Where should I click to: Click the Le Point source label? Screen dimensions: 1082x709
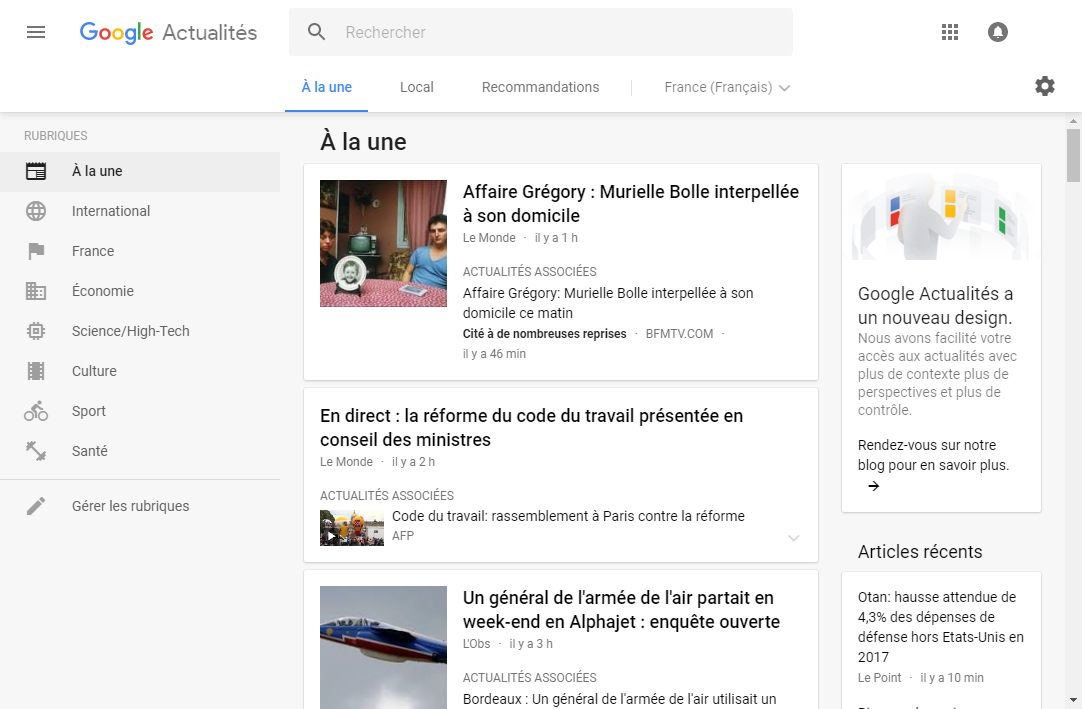[879, 677]
